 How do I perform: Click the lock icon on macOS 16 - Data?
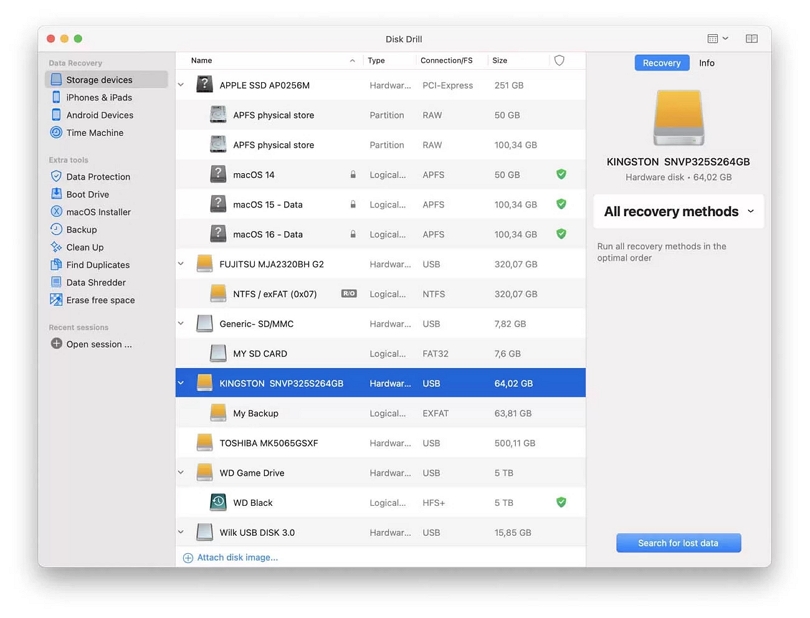pos(353,234)
